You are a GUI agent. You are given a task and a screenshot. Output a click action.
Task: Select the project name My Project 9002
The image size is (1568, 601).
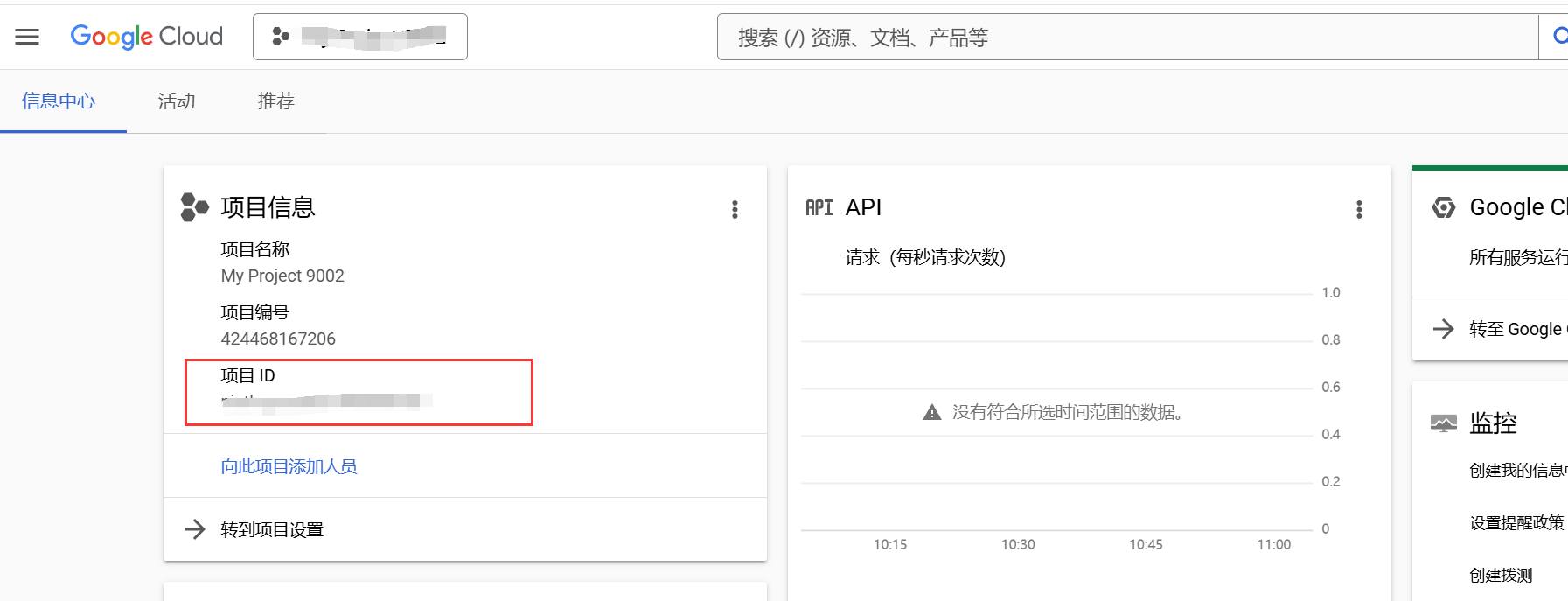(282, 276)
